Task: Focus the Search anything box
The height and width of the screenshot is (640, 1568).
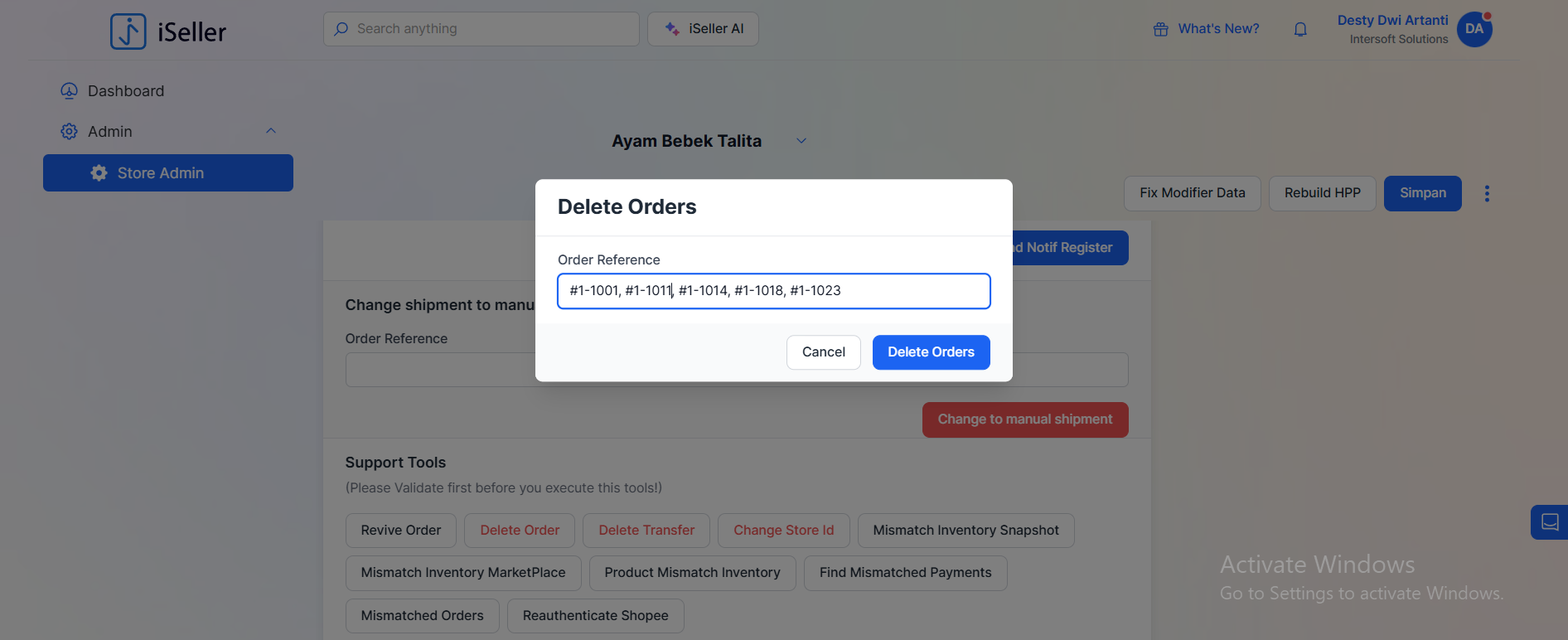Action: click(x=482, y=29)
